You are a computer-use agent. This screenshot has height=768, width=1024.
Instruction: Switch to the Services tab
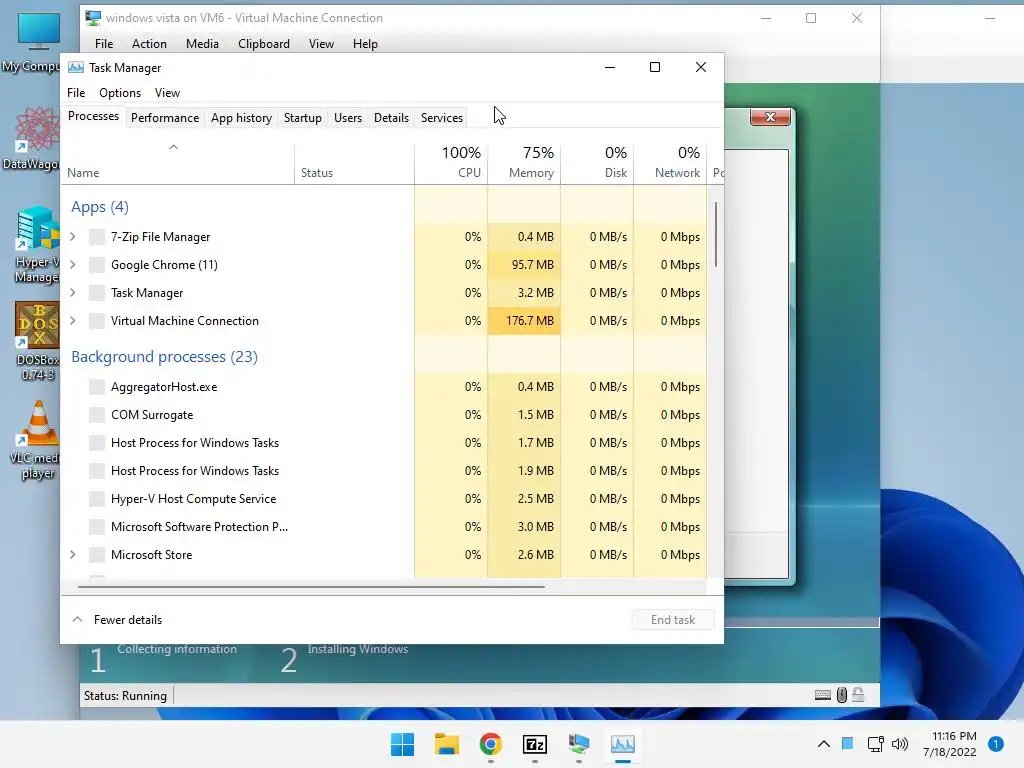point(441,118)
